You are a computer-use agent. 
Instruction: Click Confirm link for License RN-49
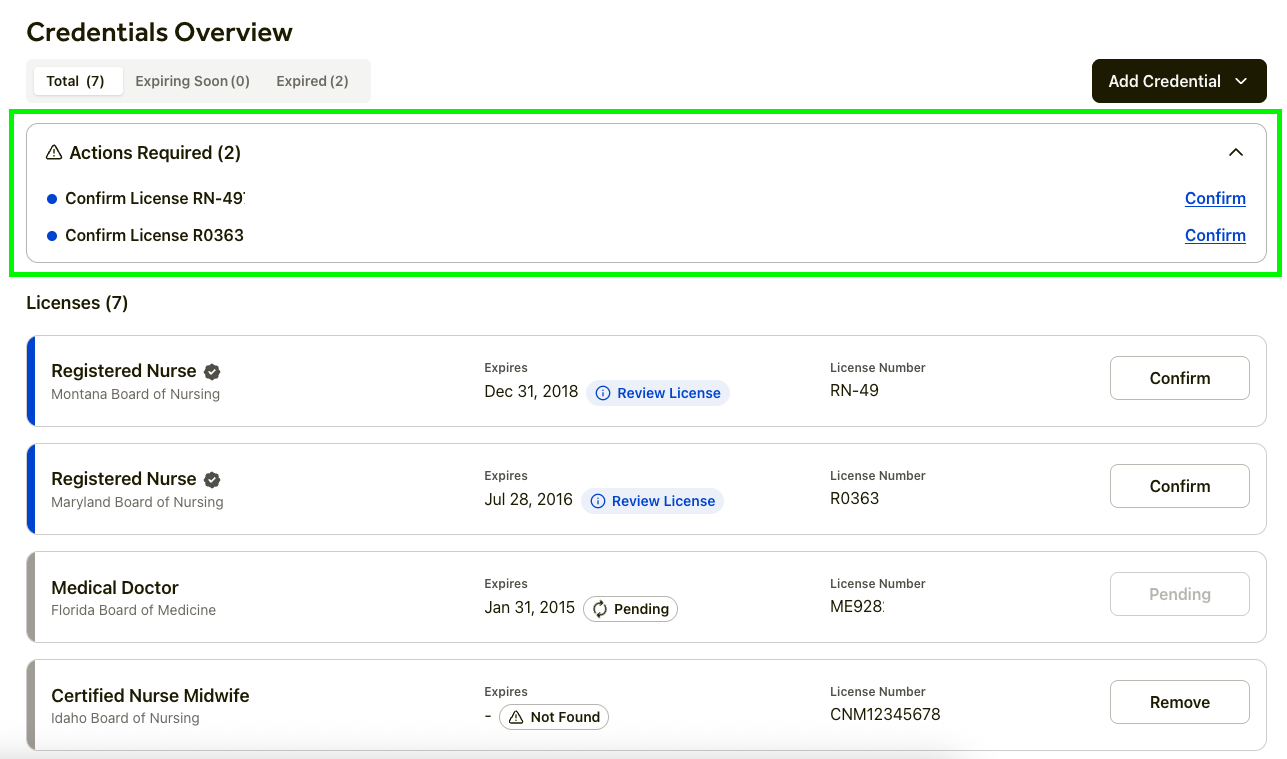pyautogui.click(x=1214, y=198)
